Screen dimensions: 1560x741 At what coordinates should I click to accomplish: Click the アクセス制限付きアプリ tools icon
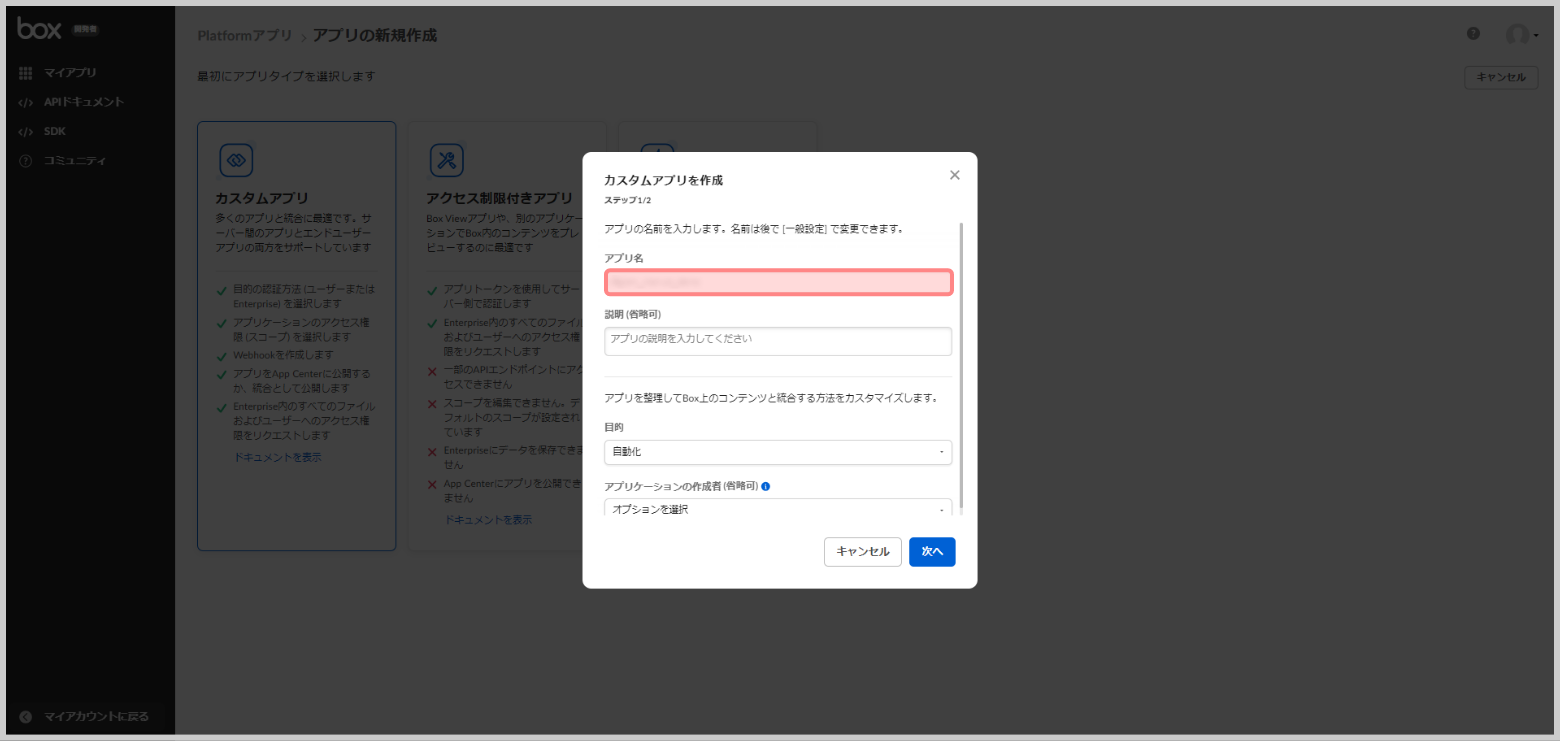click(x=446, y=159)
